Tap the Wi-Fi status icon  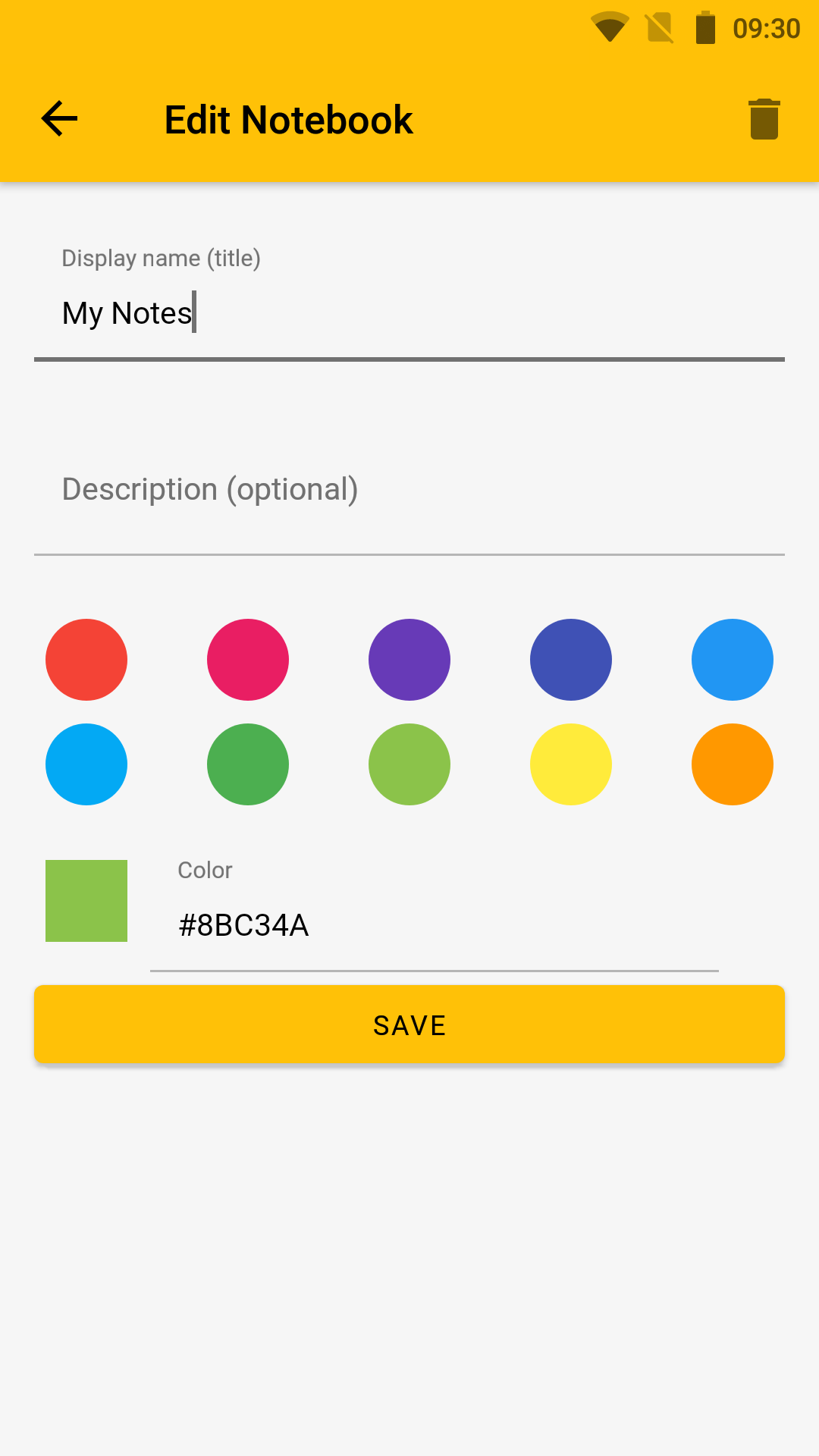[x=610, y=28]
